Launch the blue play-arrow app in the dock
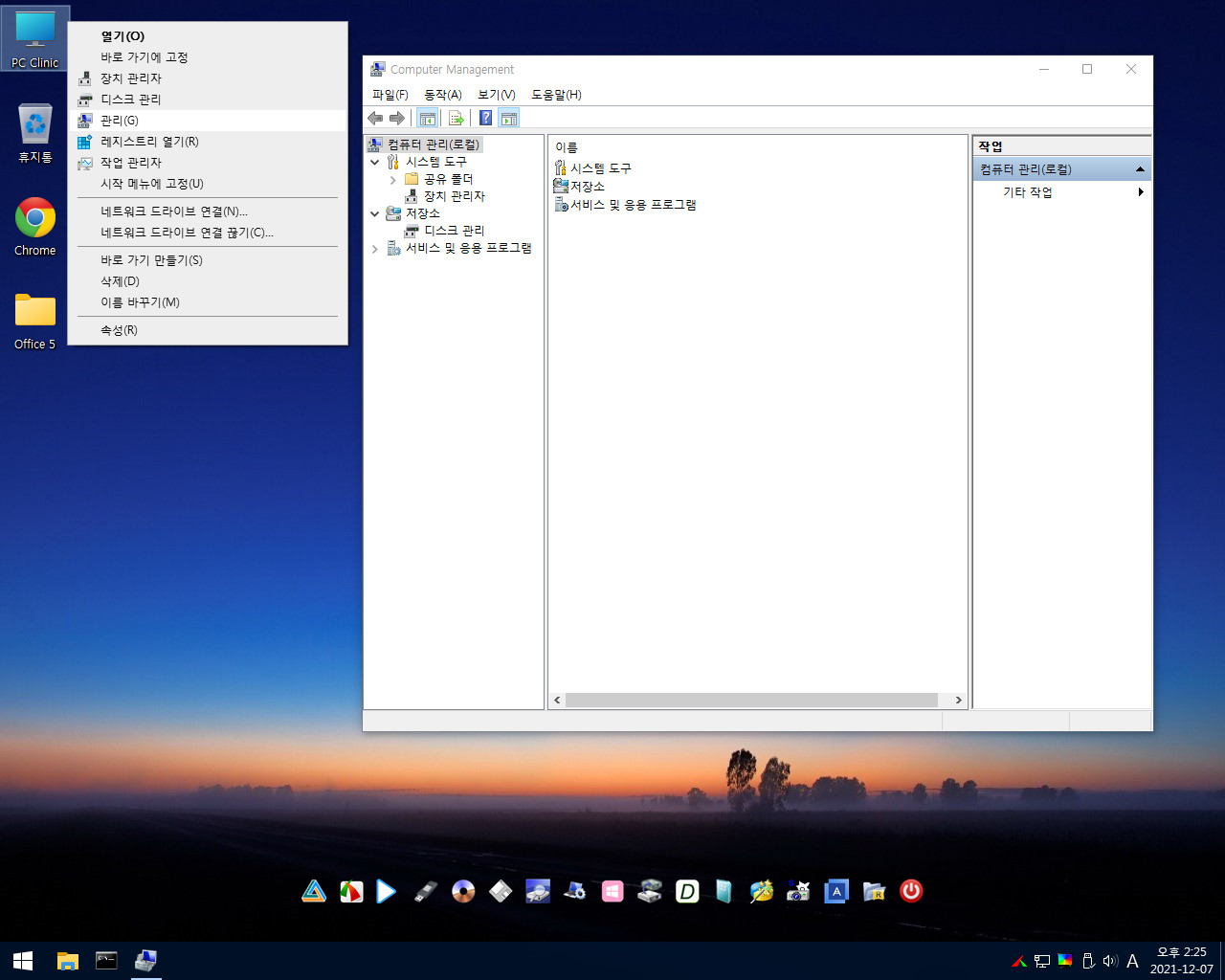Screen dimensions: 1225x980 [x=387, y=892]
